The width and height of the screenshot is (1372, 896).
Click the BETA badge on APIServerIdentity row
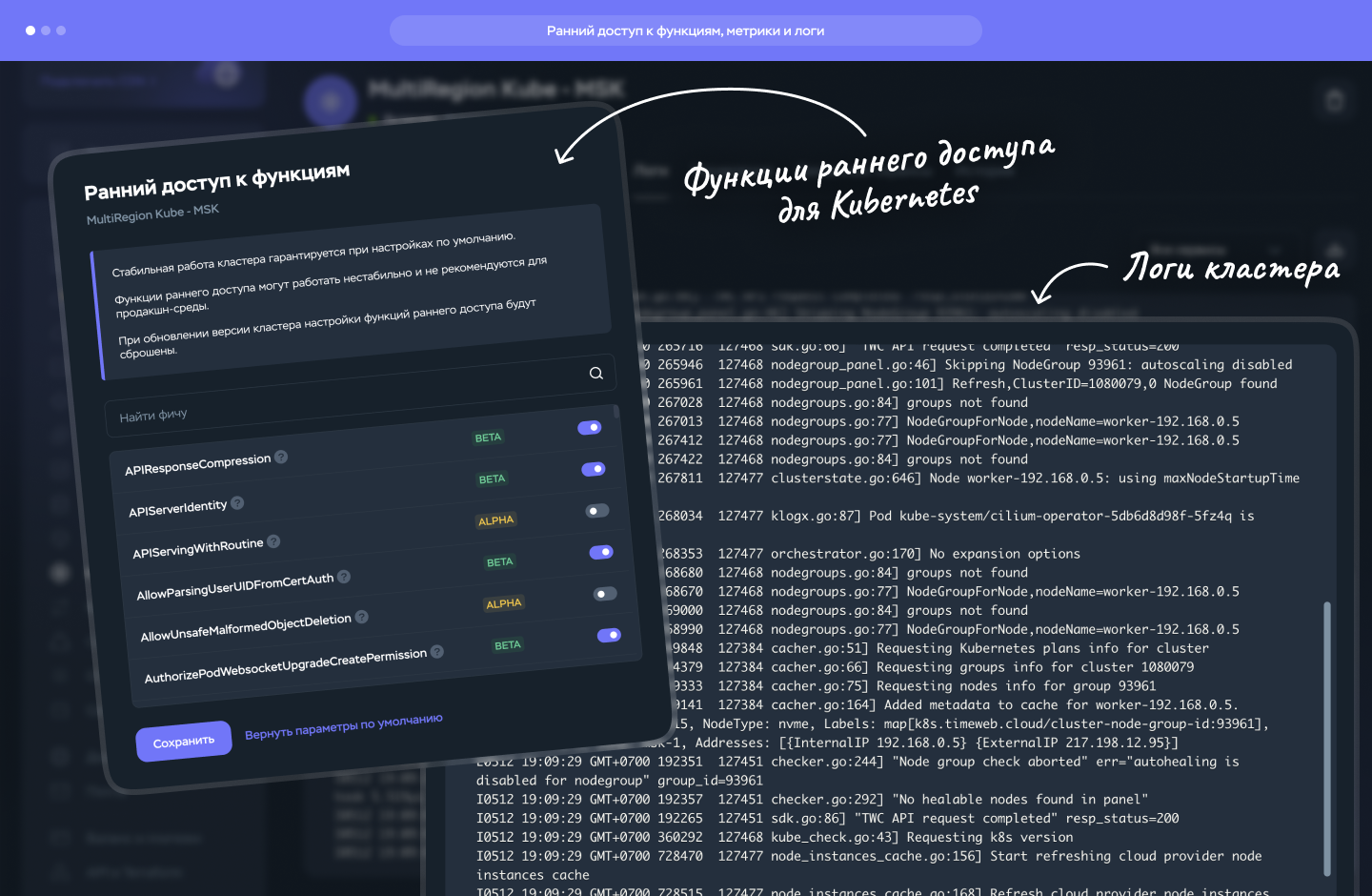[492, 479]
